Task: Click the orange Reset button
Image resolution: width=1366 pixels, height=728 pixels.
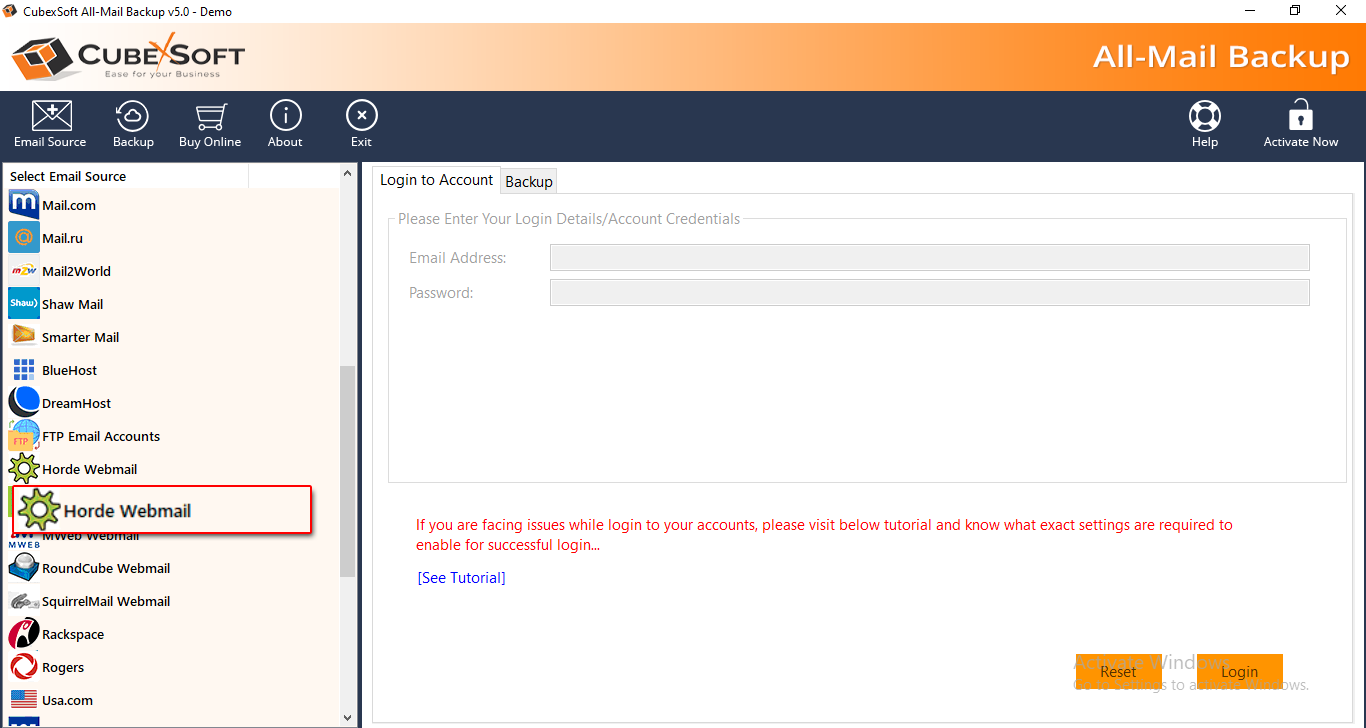Action: (x=1118, y=671)
